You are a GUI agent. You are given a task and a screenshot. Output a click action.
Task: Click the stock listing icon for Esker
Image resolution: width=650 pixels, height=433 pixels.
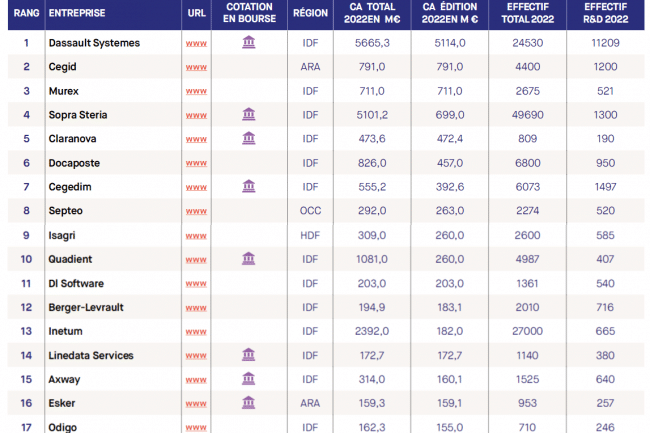tap(249, 403)
